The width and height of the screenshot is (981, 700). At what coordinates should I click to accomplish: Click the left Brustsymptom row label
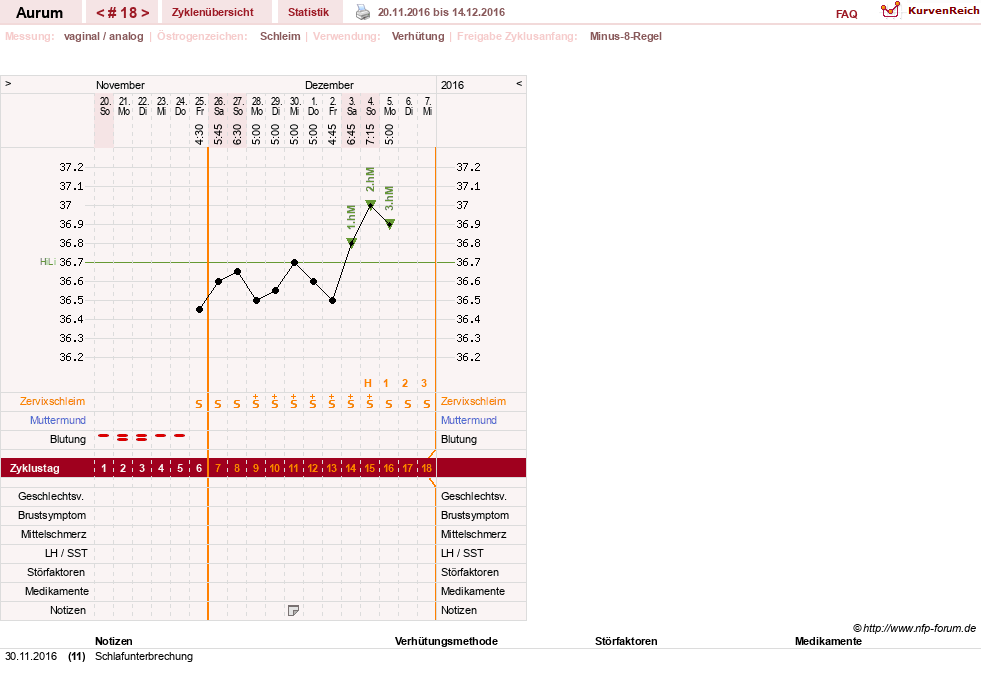(52, 515)
